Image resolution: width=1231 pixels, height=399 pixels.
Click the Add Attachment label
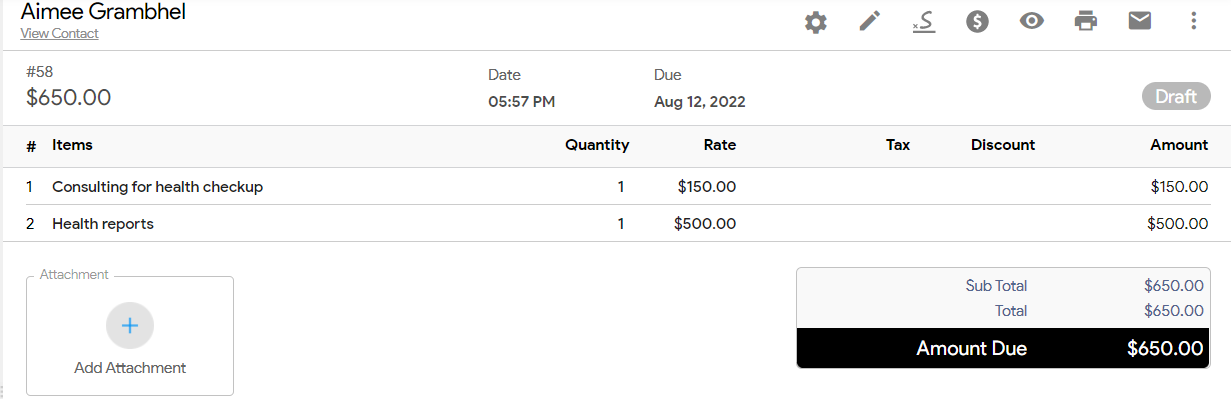click(x=130, y=368)
